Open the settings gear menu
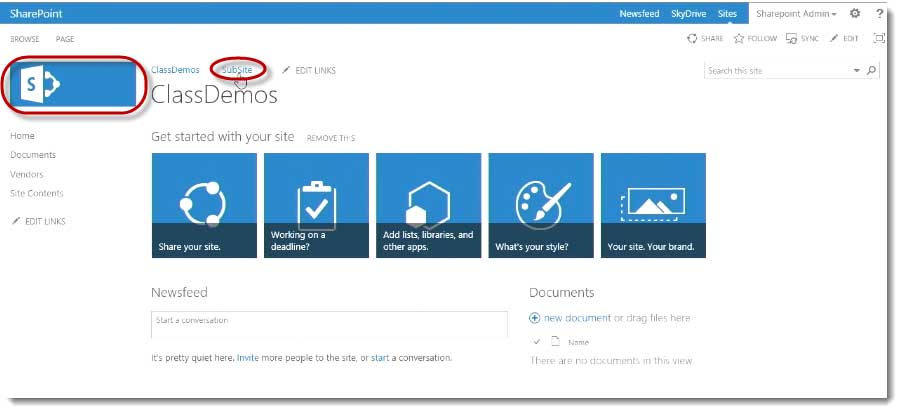The height and width of the screenshot is (413, 902). point(855,13)
